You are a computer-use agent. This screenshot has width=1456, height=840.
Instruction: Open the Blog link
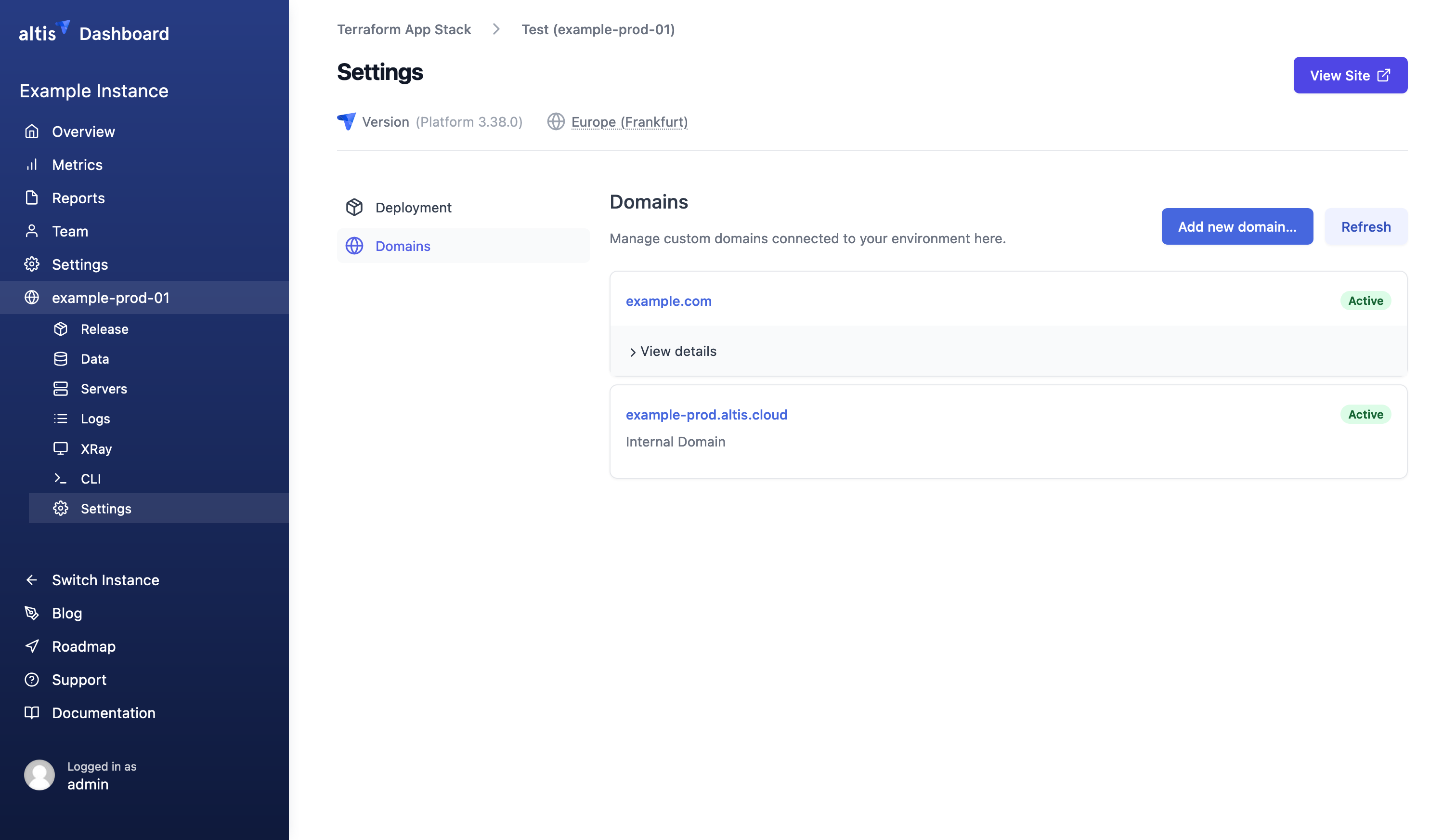coord(144,613)
